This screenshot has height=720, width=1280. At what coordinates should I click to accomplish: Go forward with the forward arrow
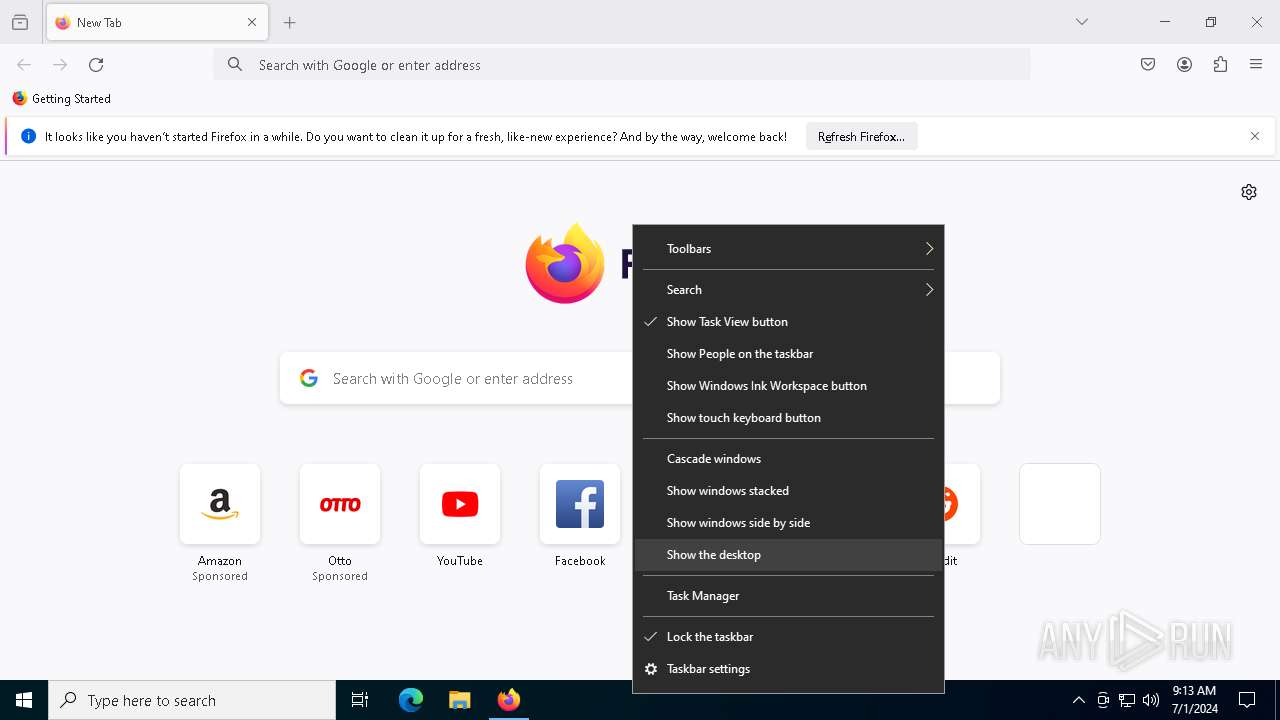click(x=60, y=65)
